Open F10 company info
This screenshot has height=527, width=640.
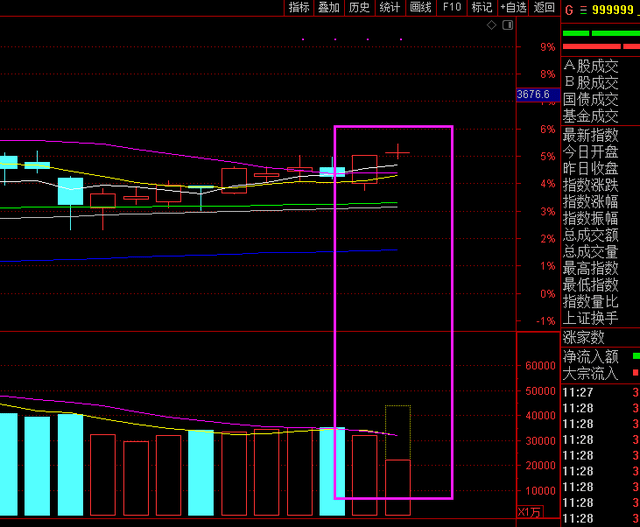(451, 7)
